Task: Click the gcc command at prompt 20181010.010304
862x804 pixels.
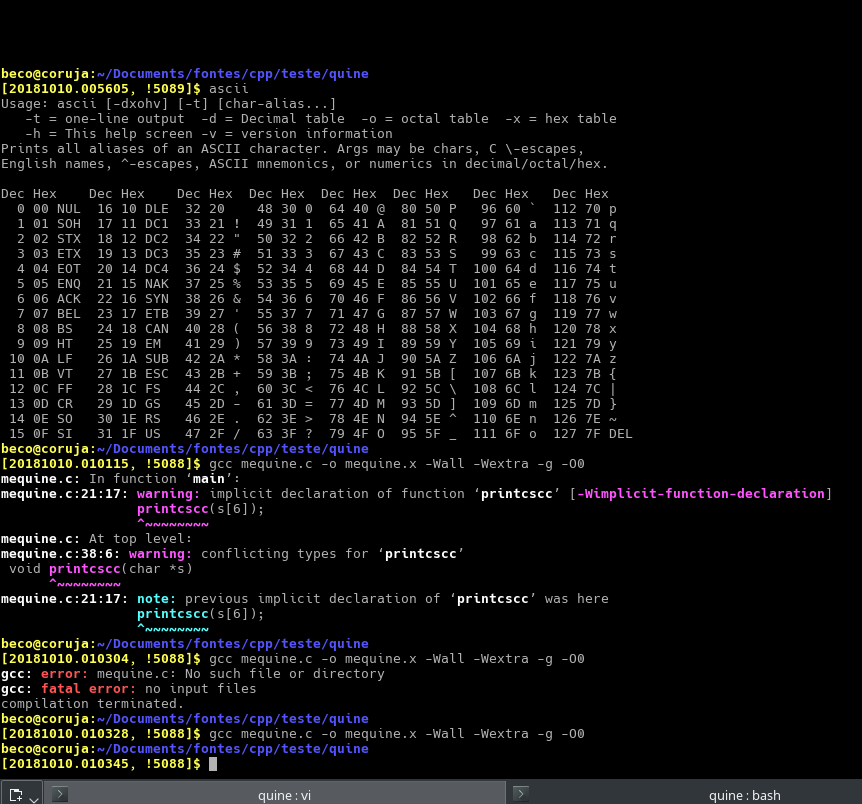Action: pyautogui.click(x=396, y=659)
